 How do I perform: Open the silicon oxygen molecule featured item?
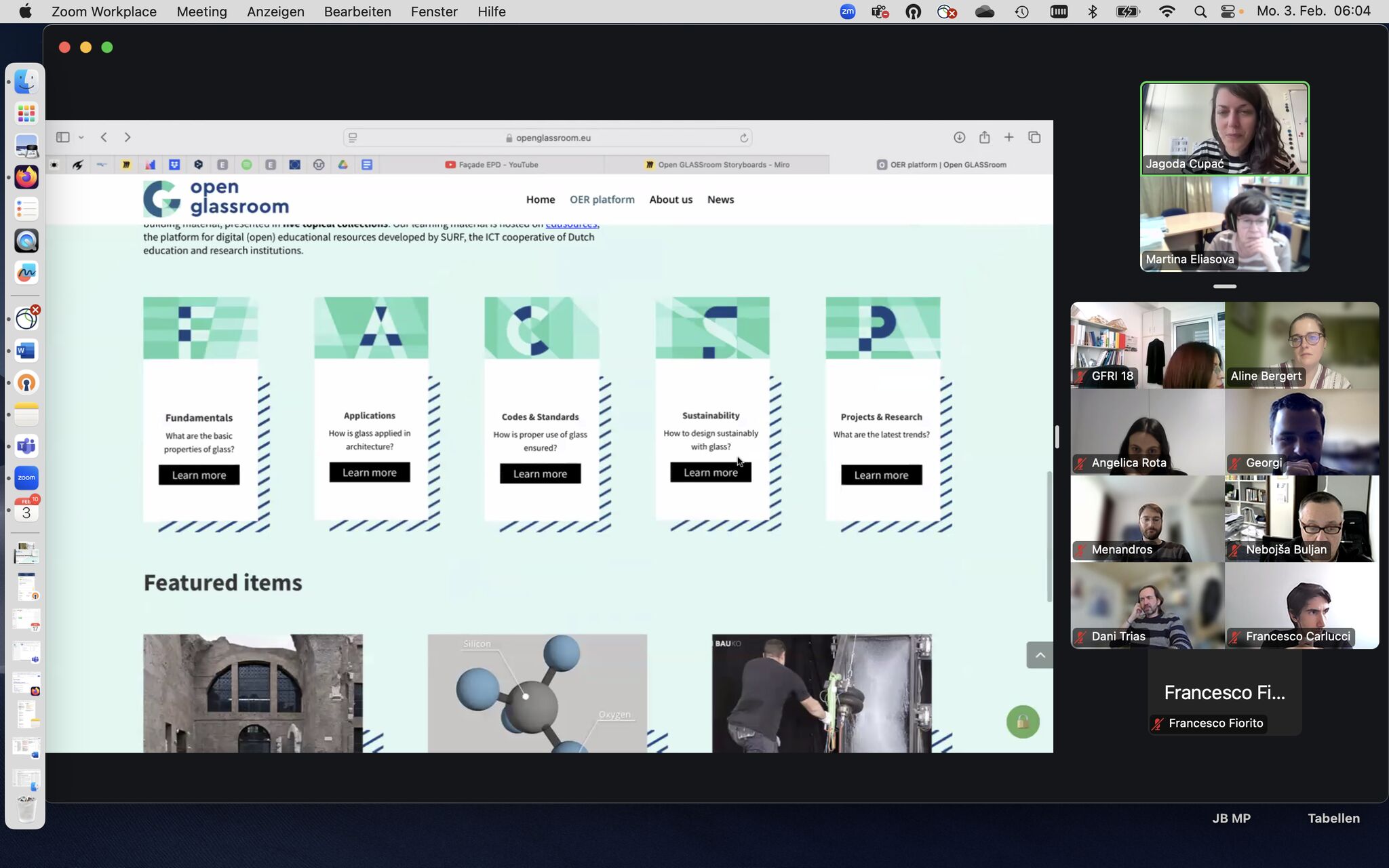pyautogui.click(x=537, y=693)
